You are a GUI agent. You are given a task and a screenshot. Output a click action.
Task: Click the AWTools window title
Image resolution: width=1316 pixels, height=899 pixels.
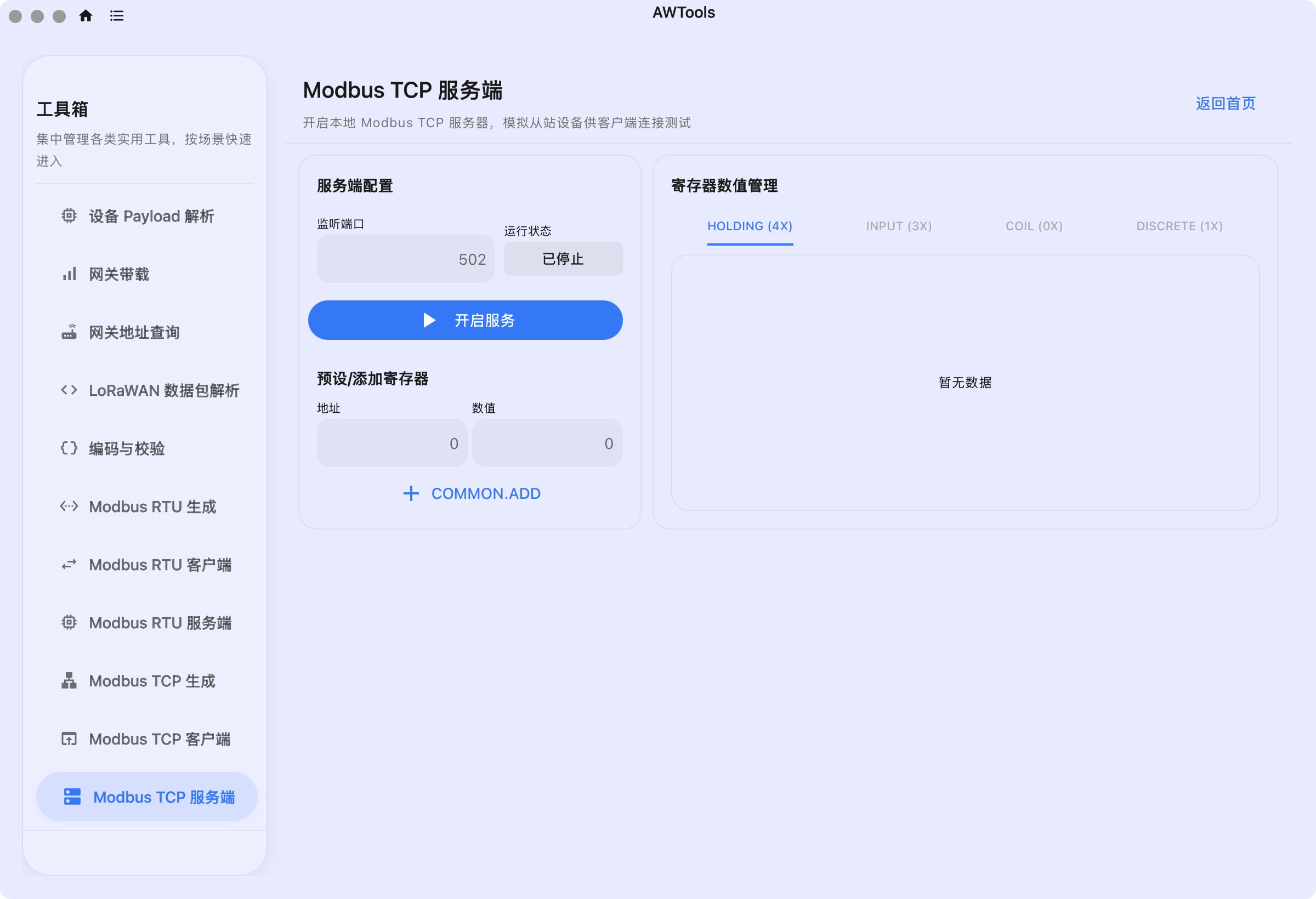pyautogui.click(x=683, y=13)
